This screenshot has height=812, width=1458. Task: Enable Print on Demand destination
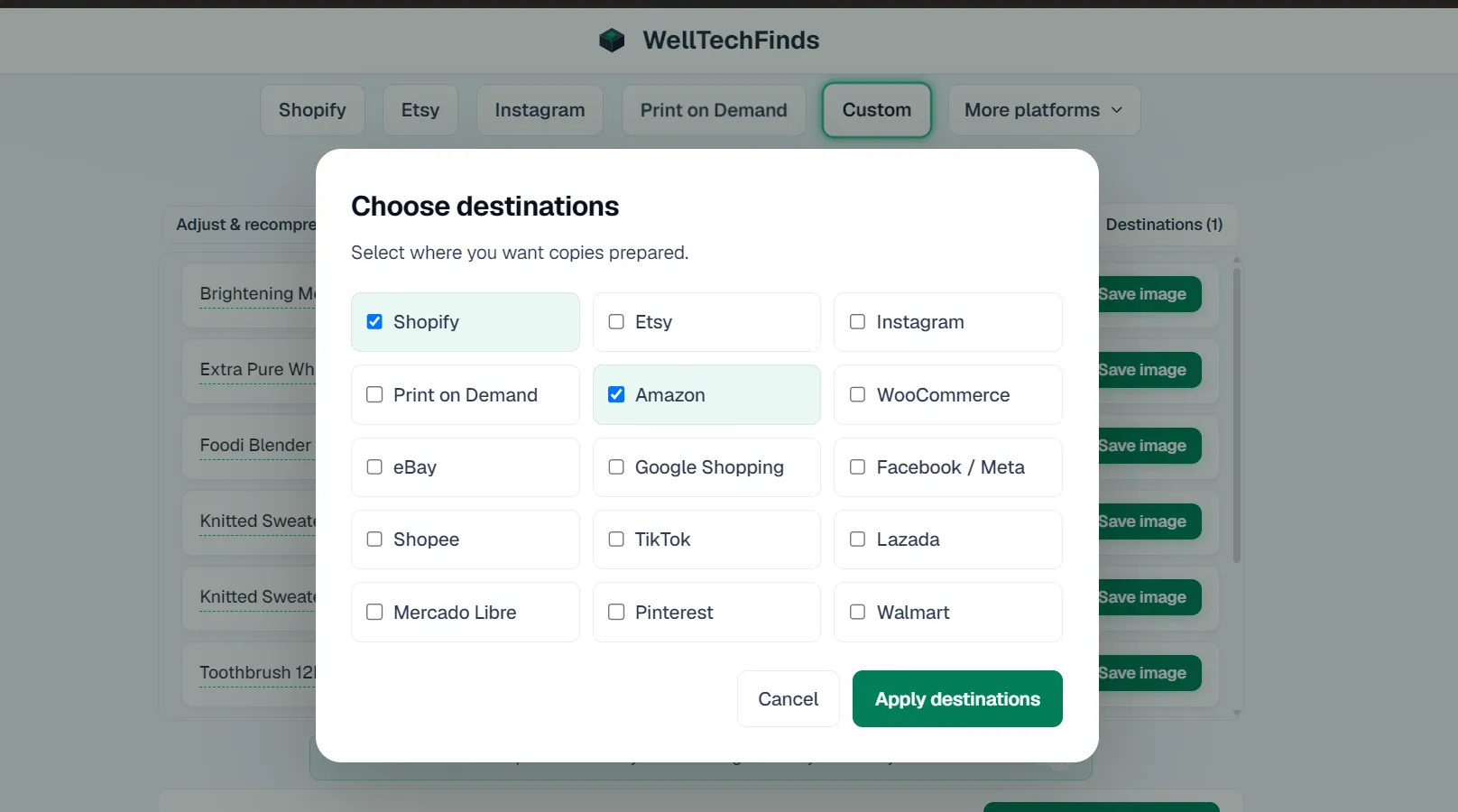(x=374, y=394)
